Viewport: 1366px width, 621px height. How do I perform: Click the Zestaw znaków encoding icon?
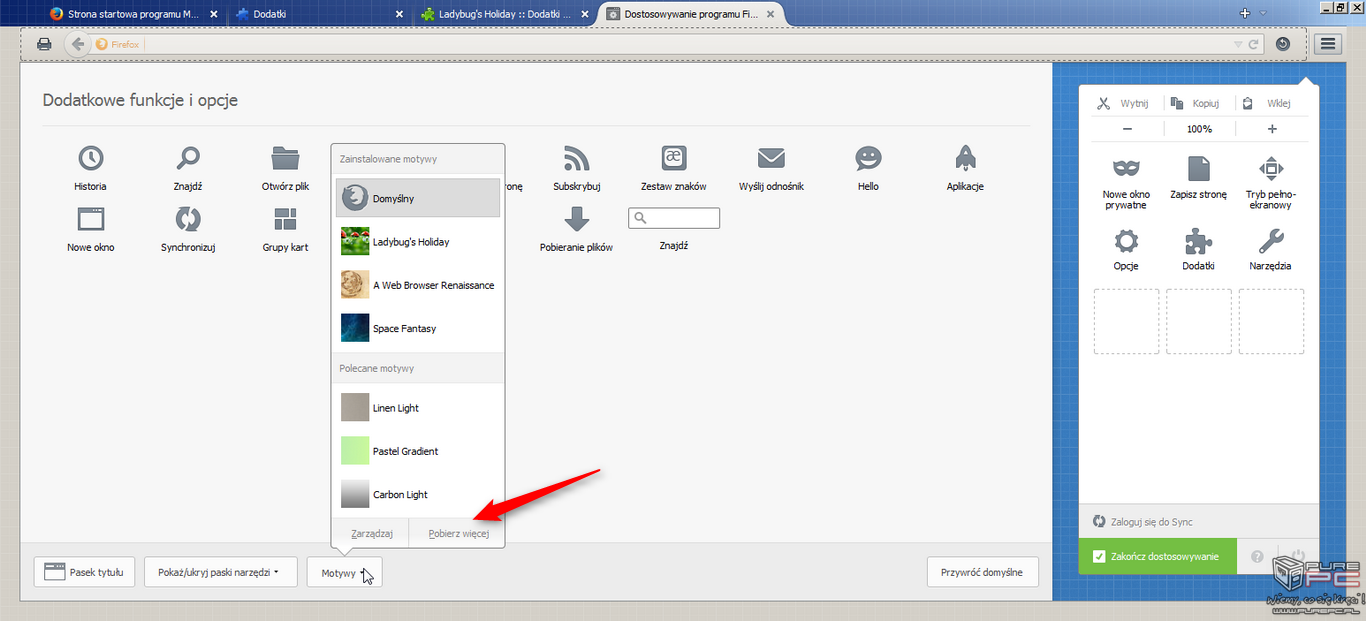click(673, 158)
